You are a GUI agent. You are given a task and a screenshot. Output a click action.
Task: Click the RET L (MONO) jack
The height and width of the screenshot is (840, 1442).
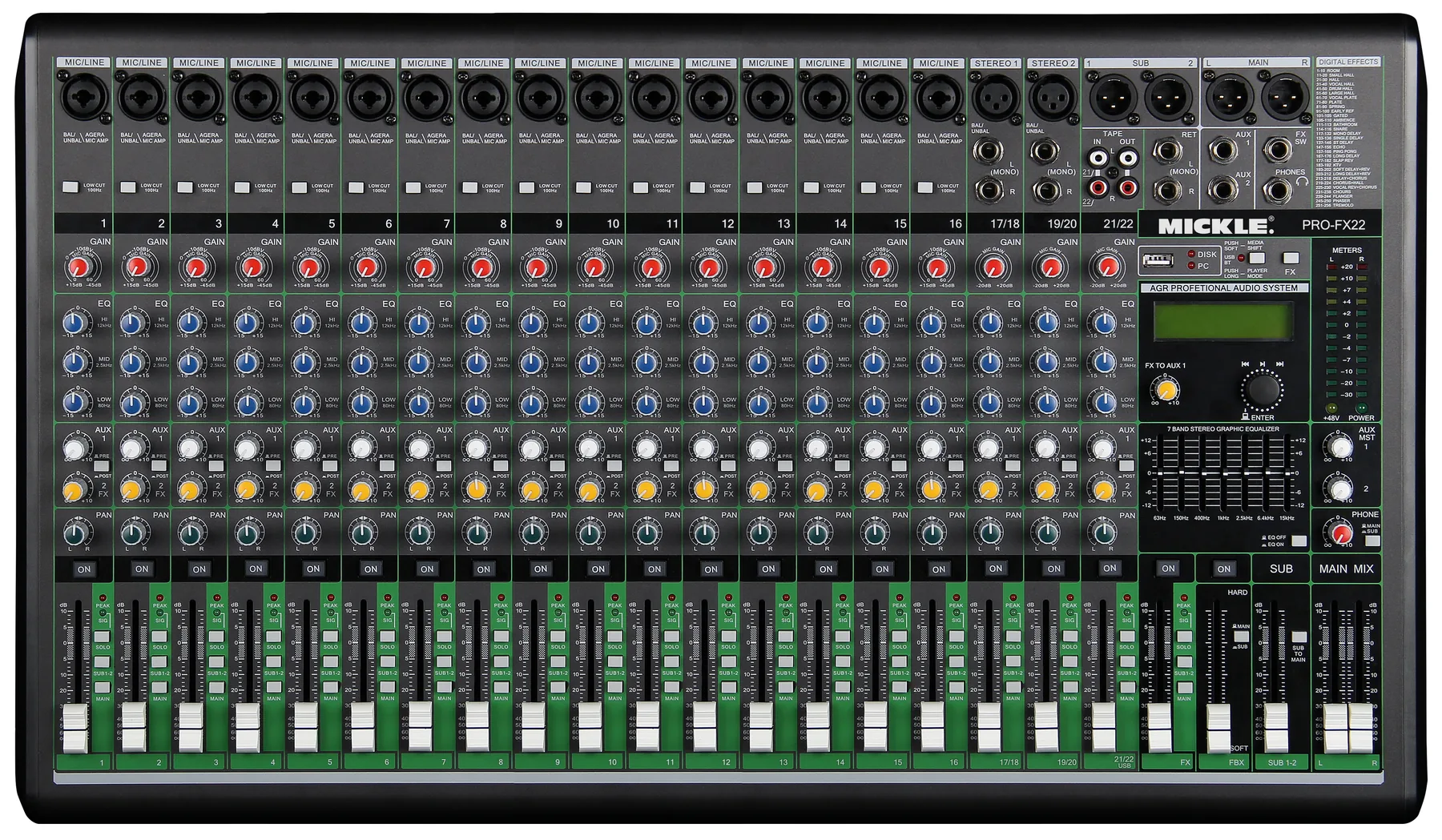[x=1167, y=151]
